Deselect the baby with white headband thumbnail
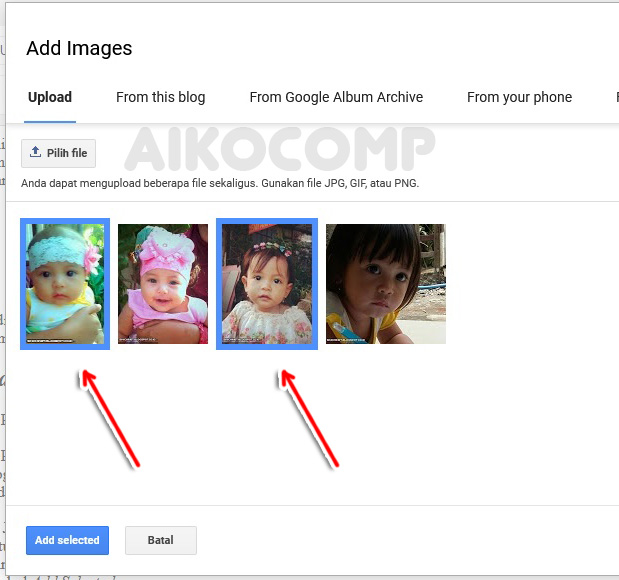 [64, 284]
